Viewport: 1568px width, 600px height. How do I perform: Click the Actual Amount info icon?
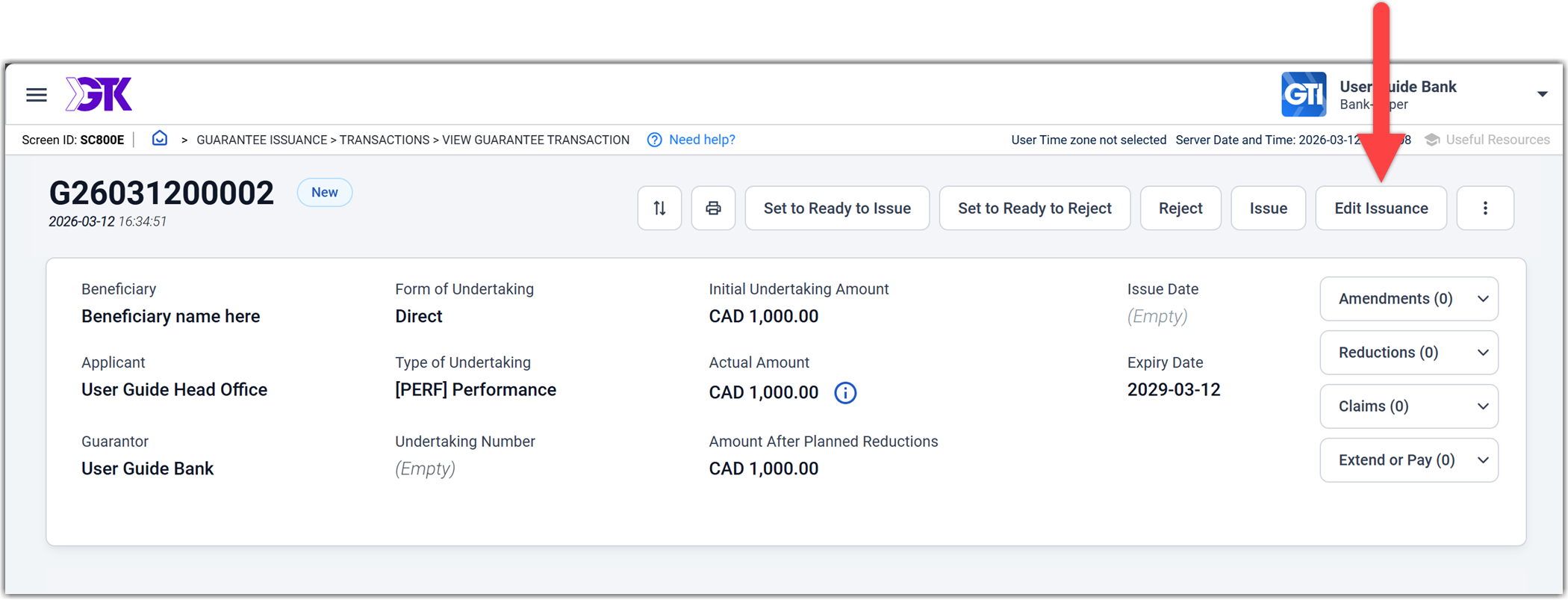coord(845,393)
